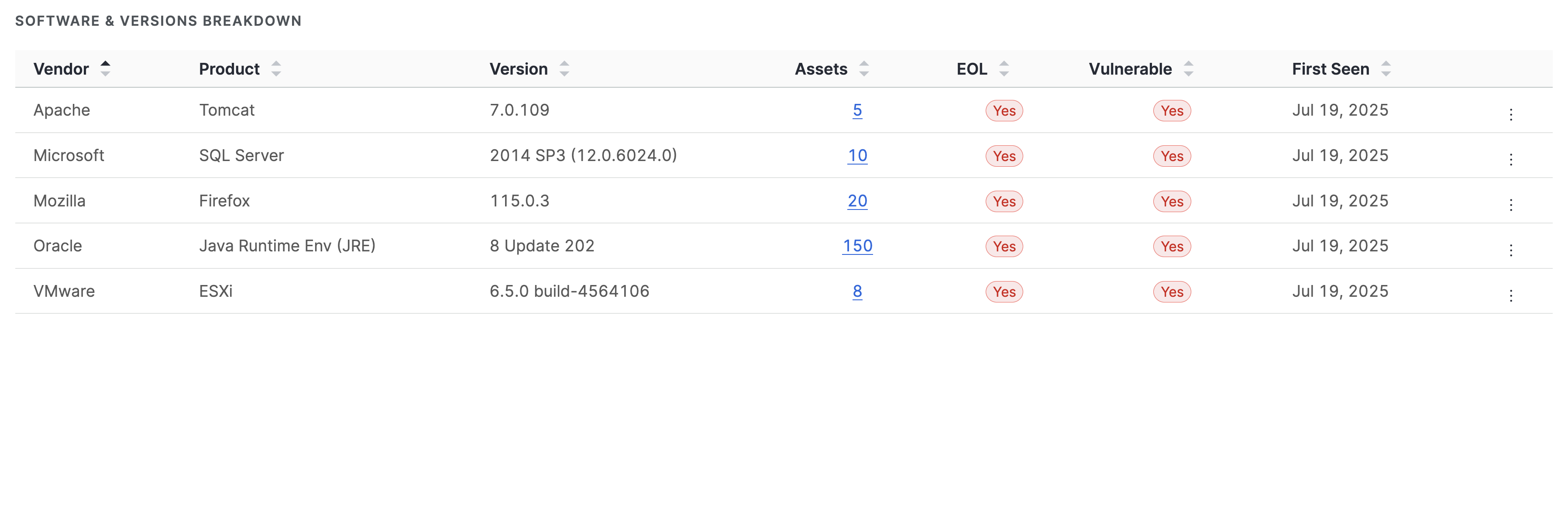
Task: Open kebab menu for Microsoft SQL Server
Action: pos(1510,159)
